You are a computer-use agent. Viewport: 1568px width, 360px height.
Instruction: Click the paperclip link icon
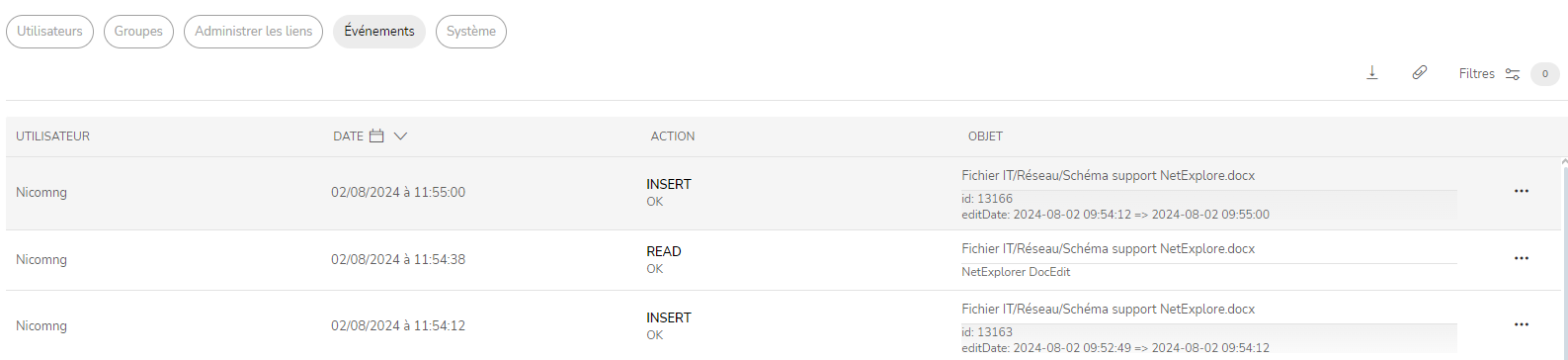pos(1419,72)
